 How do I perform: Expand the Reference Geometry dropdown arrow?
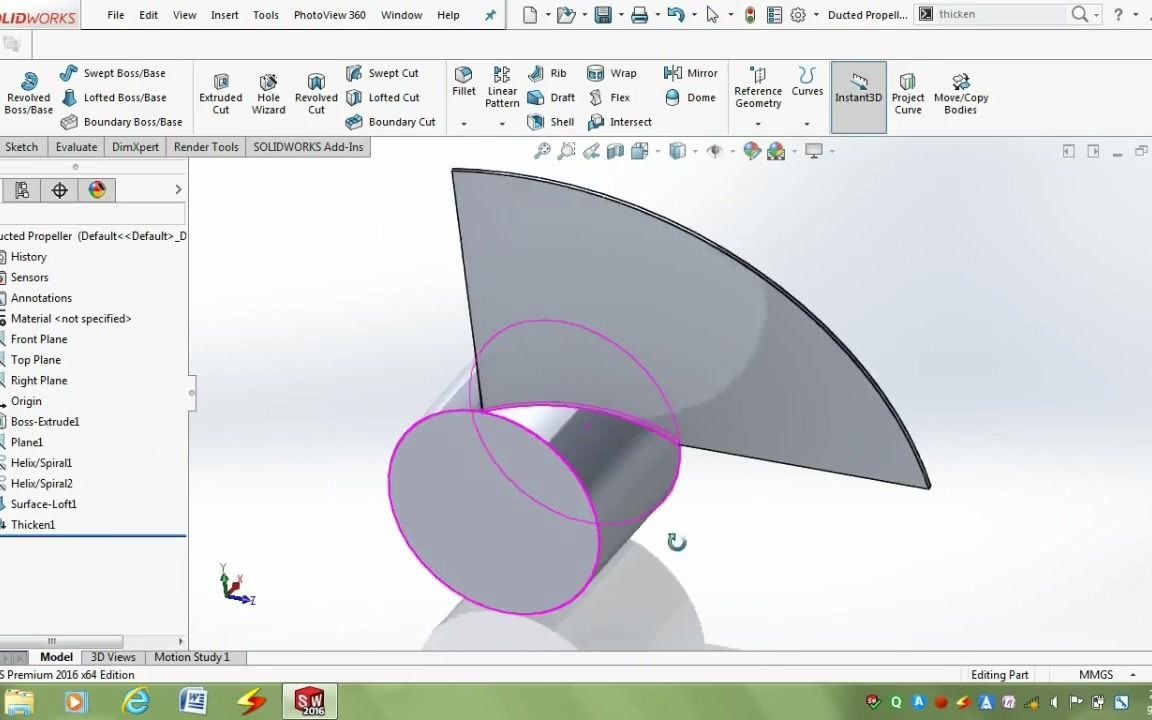[x=757, y=121]
